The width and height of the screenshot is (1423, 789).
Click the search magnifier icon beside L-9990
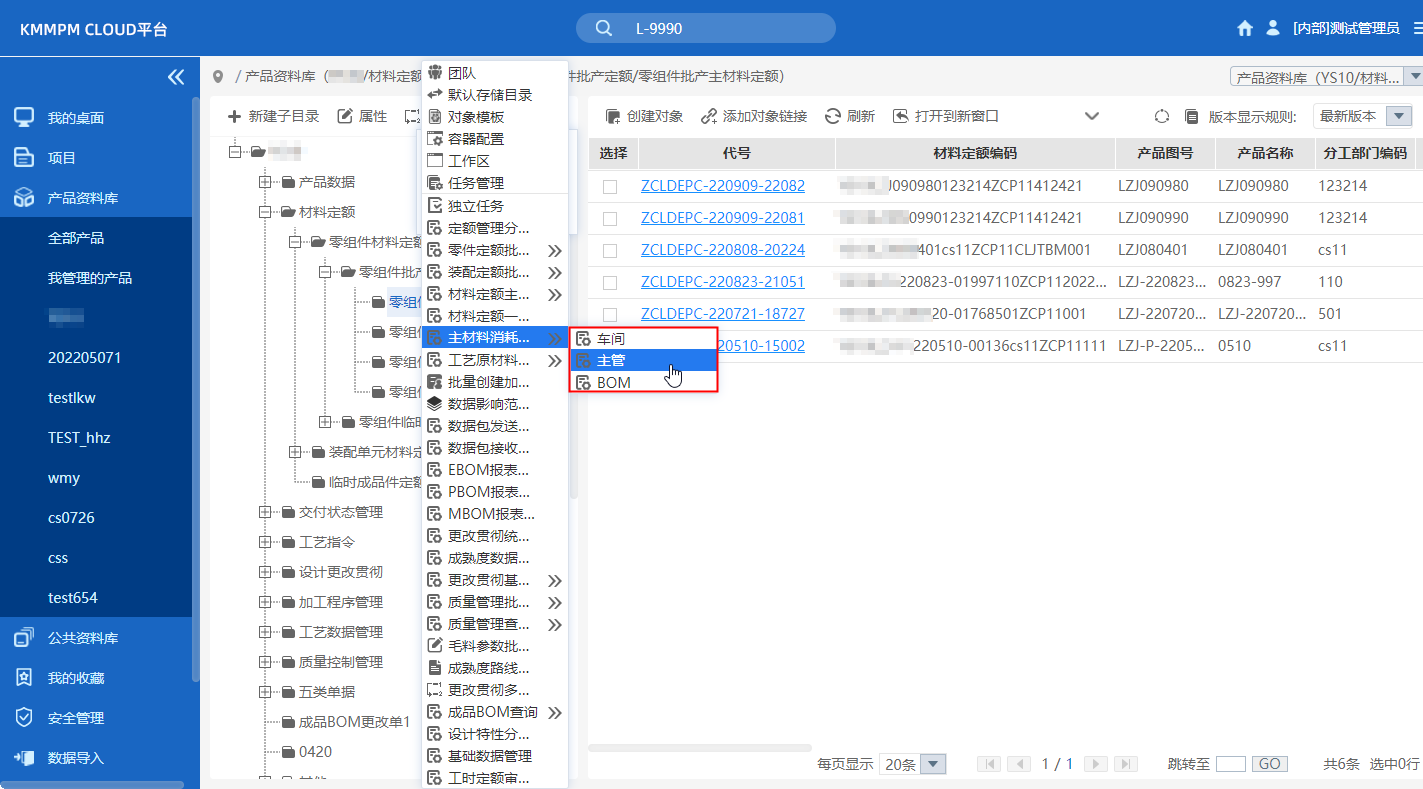602,27
